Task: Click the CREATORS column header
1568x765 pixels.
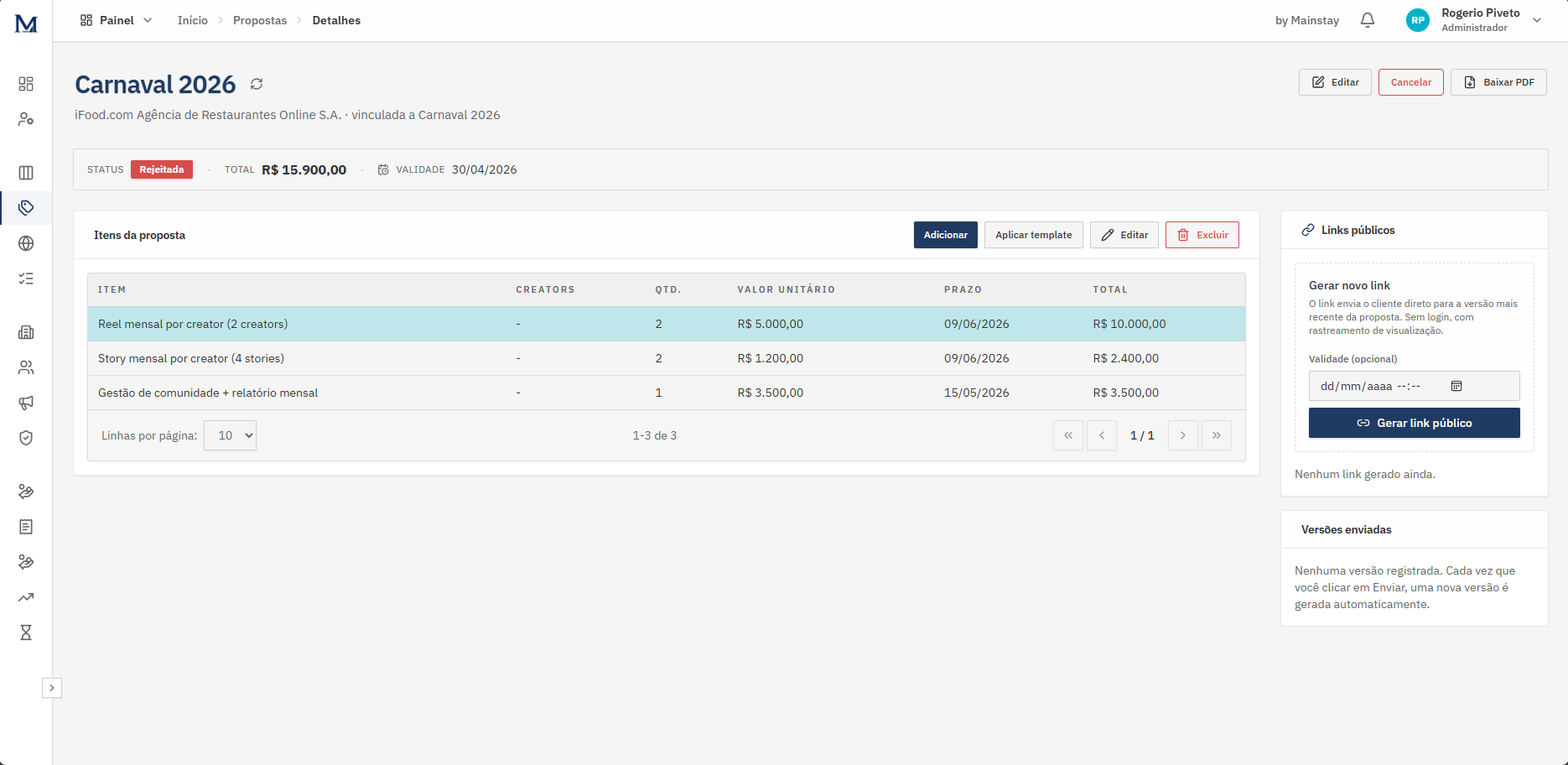Action: (545, 289)
